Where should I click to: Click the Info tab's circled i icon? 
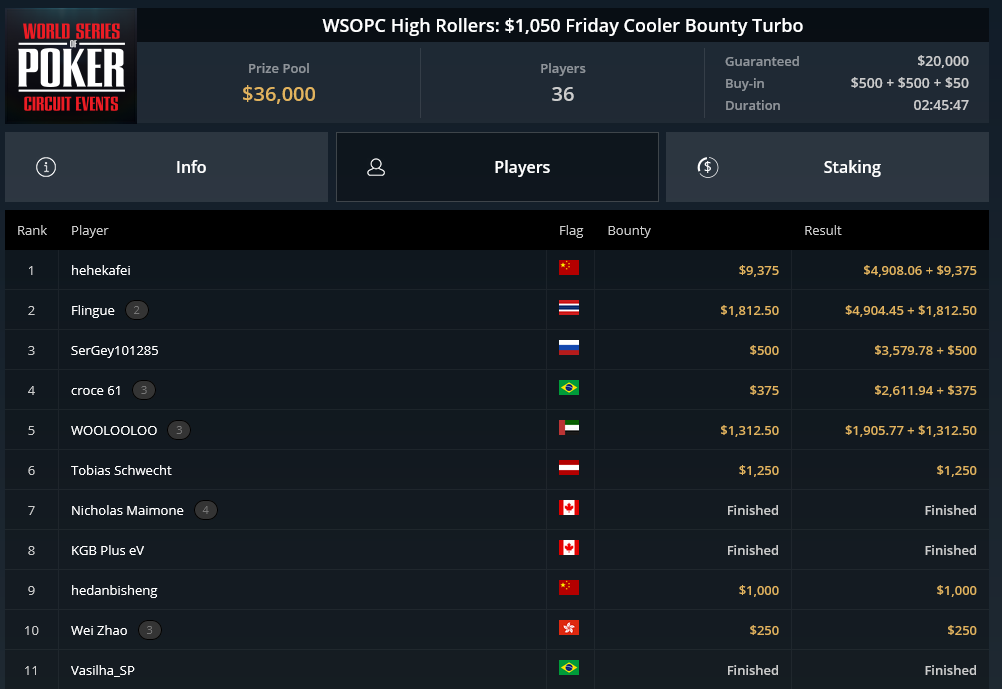[x=46, y=167]
